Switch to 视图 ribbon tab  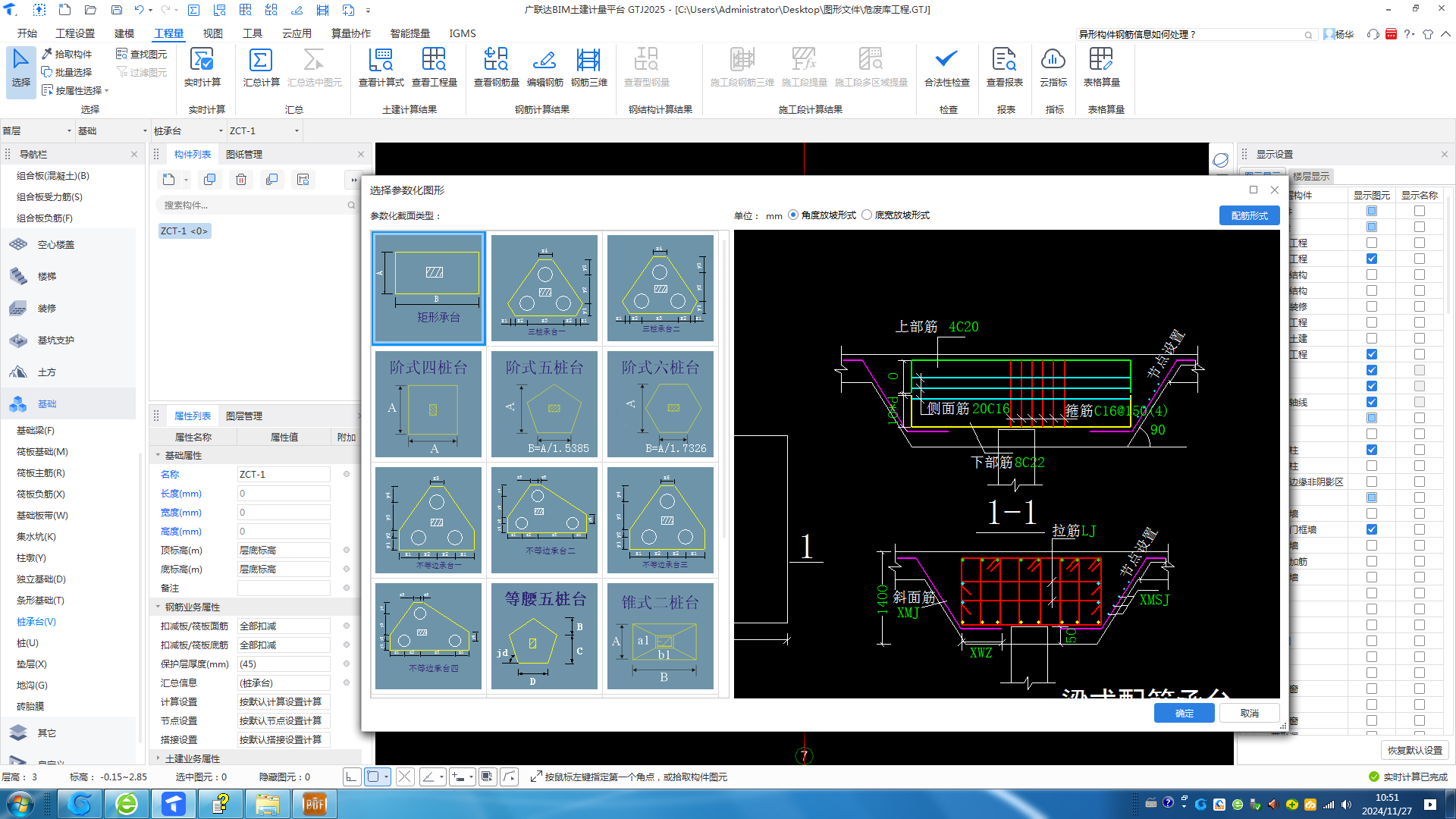tap(213, 33)
